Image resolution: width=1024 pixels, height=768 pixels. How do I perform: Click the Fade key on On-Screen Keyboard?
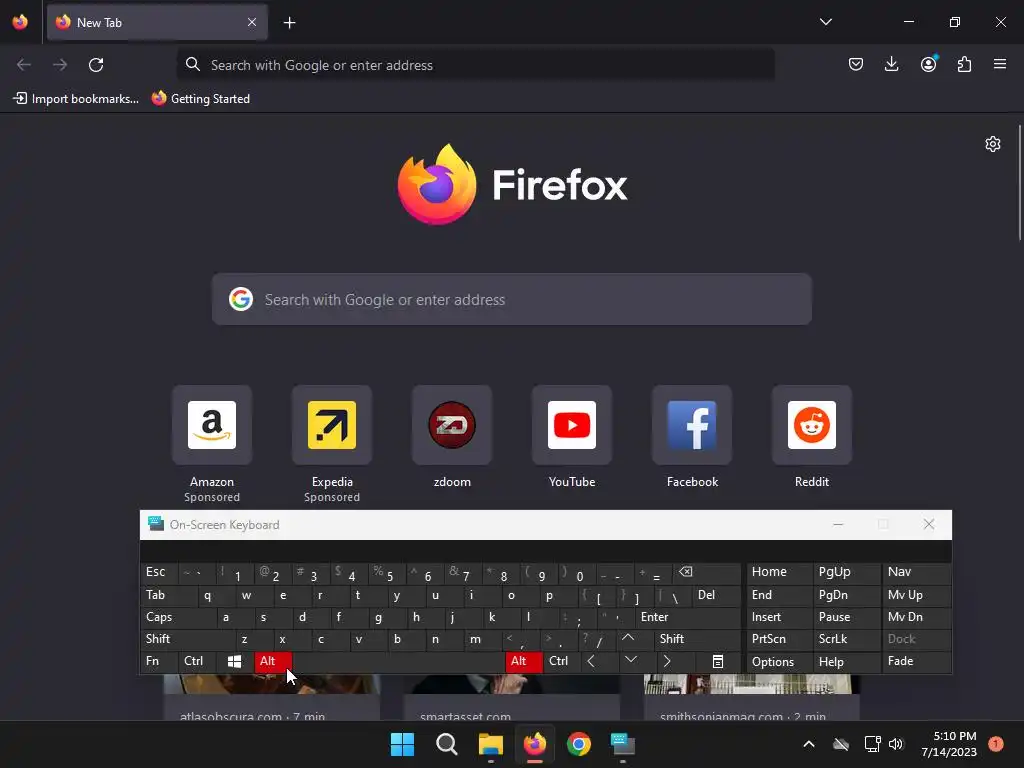point(916,662)
